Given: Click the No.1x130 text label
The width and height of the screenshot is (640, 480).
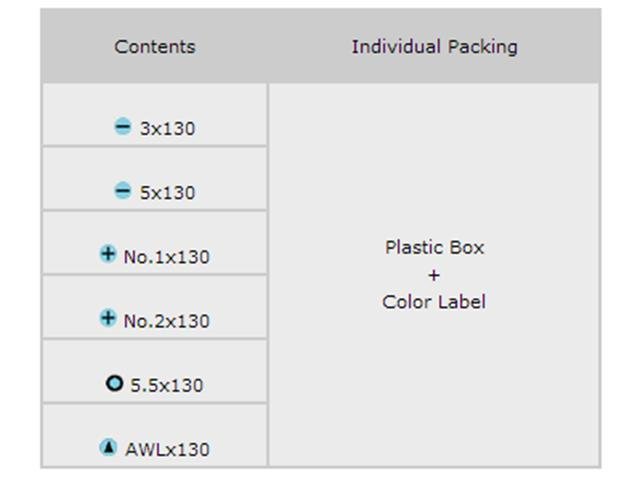Looking at the screenshot, I should click(166, 257).
